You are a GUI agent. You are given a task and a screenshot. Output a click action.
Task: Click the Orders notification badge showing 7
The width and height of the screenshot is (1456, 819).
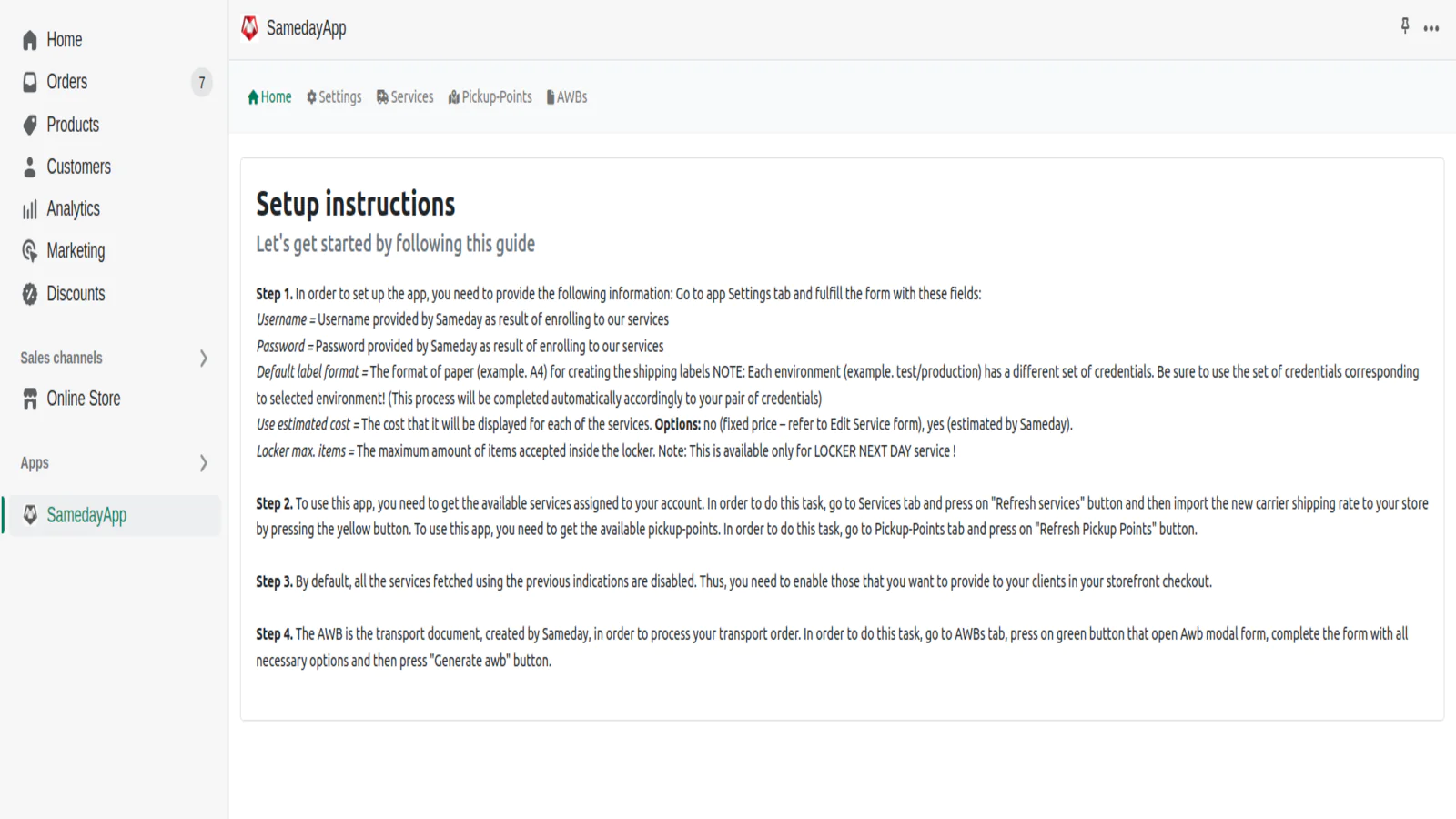click(200, 82)
